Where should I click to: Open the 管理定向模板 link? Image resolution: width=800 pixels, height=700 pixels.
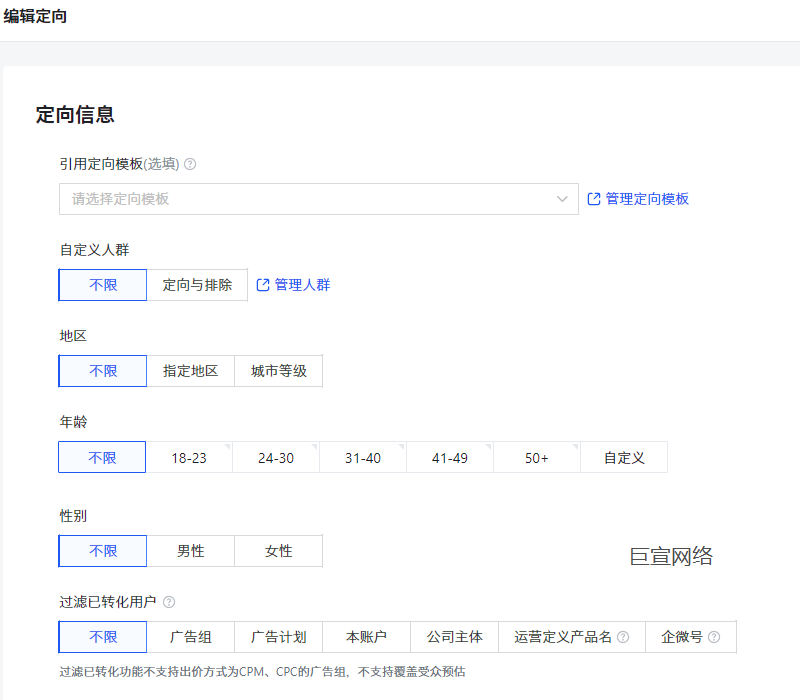(647, 198)
